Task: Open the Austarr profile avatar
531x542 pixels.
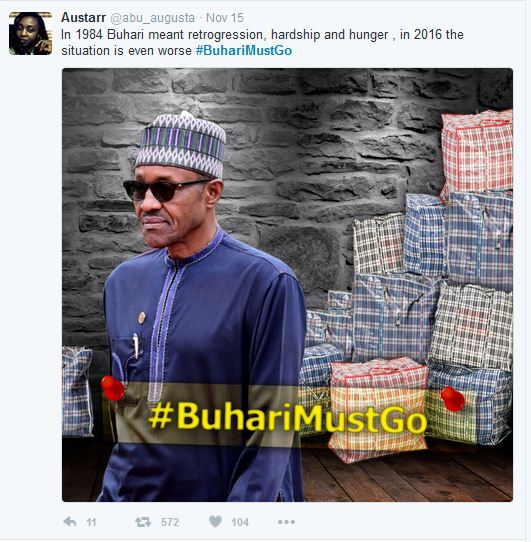Action: [x=30, y=34]
